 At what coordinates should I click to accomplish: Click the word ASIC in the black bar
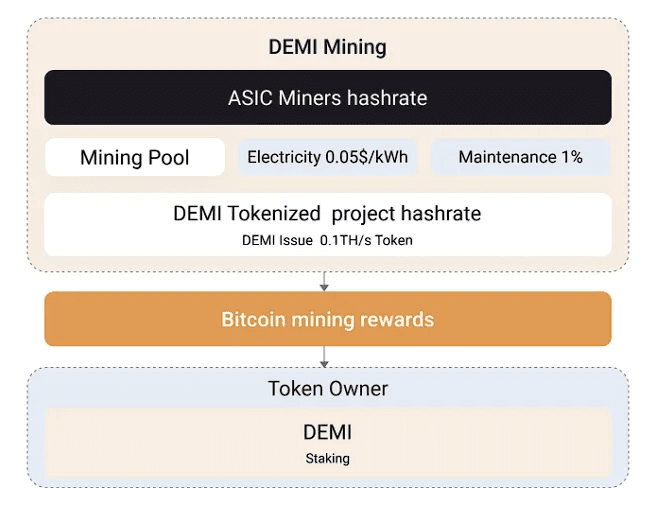pyautogui.click(x=250, y=98)
